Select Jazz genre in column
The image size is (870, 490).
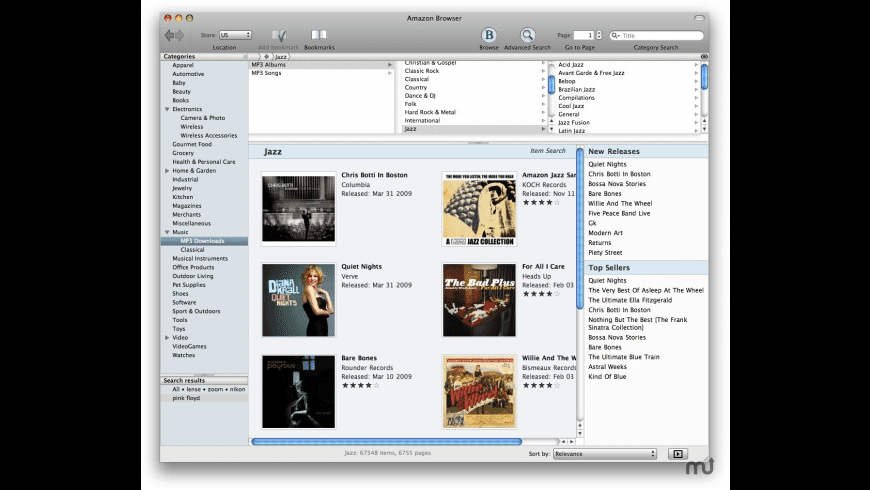[x=411, y=129]
